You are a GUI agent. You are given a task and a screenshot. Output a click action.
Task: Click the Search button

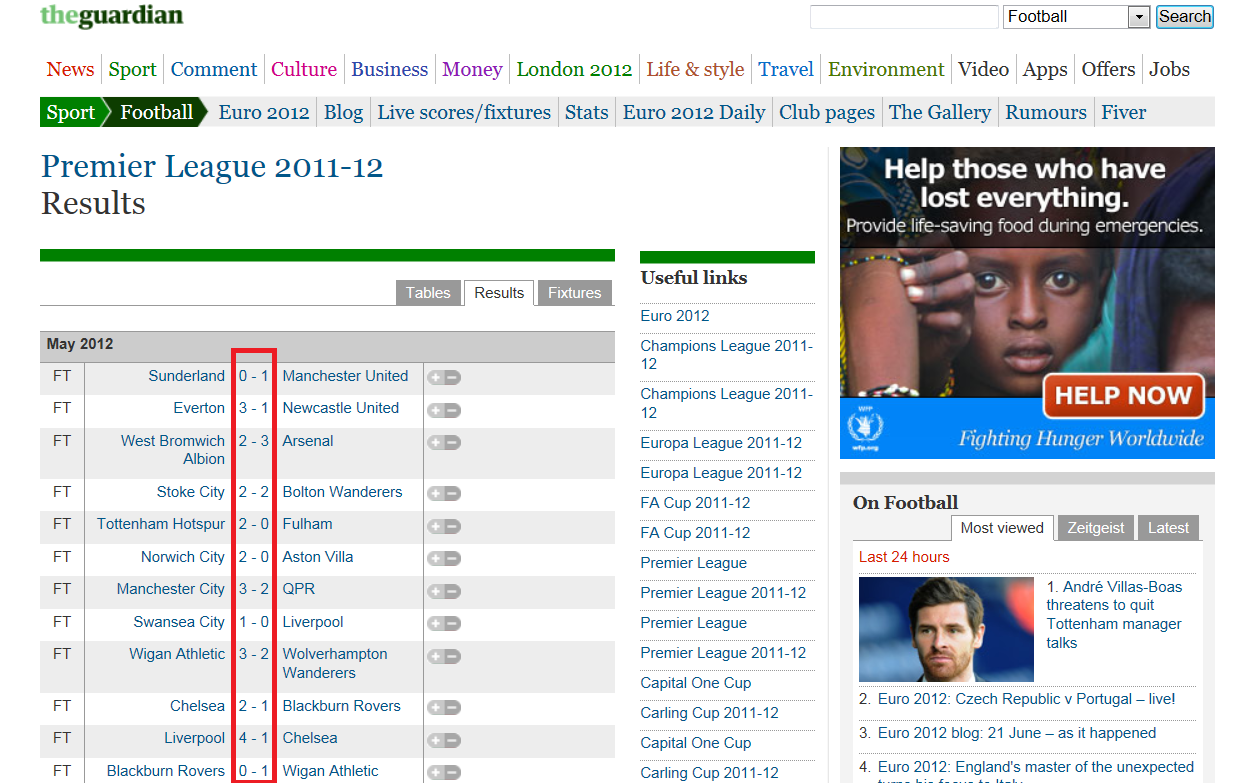point(1185,17)
